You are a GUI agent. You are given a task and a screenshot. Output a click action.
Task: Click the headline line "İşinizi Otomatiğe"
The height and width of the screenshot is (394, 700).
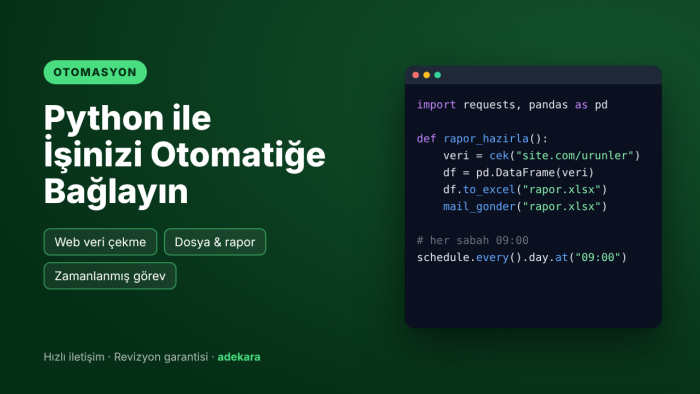pos(184,154)
